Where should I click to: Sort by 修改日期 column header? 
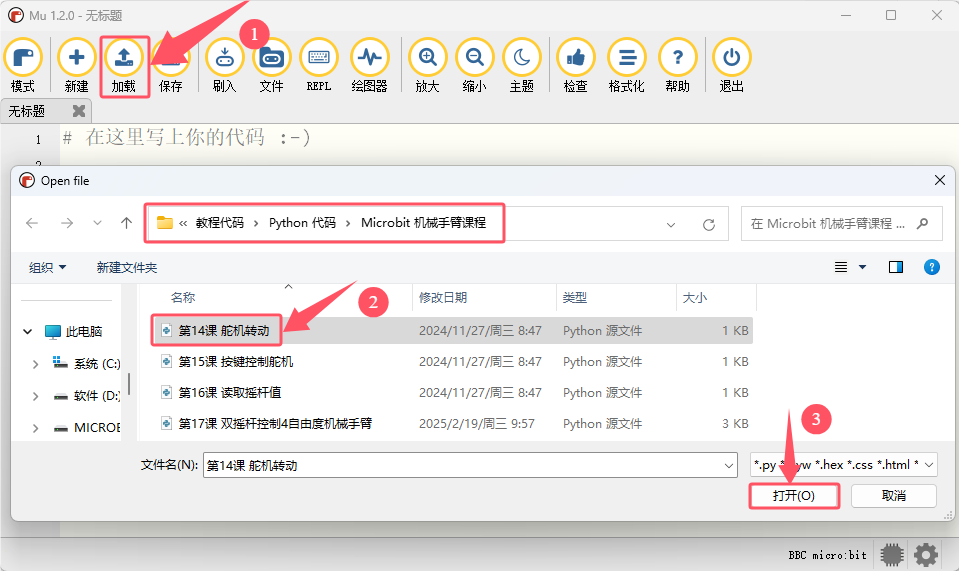[443, 298]
